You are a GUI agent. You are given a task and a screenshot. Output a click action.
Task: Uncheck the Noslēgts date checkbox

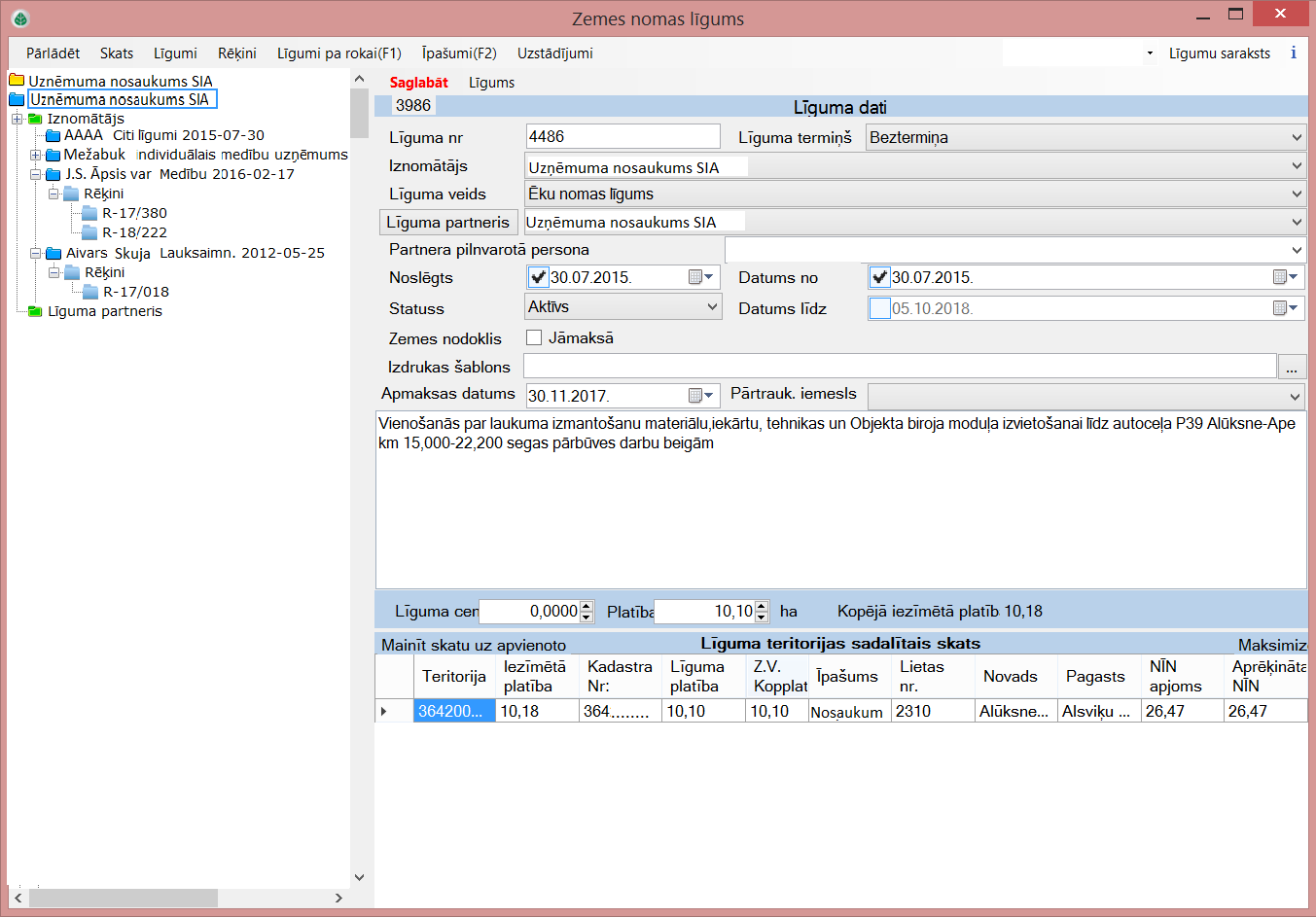click(539, 277)
